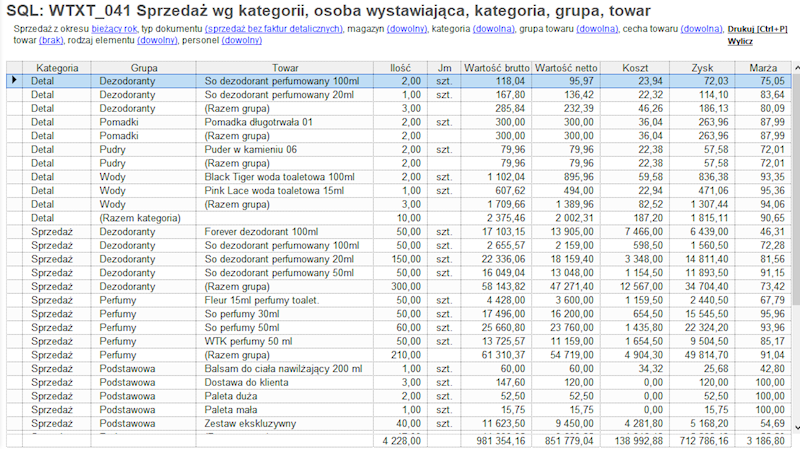
Task: Sort by Wartość netto column header
Action: [566, 68]
